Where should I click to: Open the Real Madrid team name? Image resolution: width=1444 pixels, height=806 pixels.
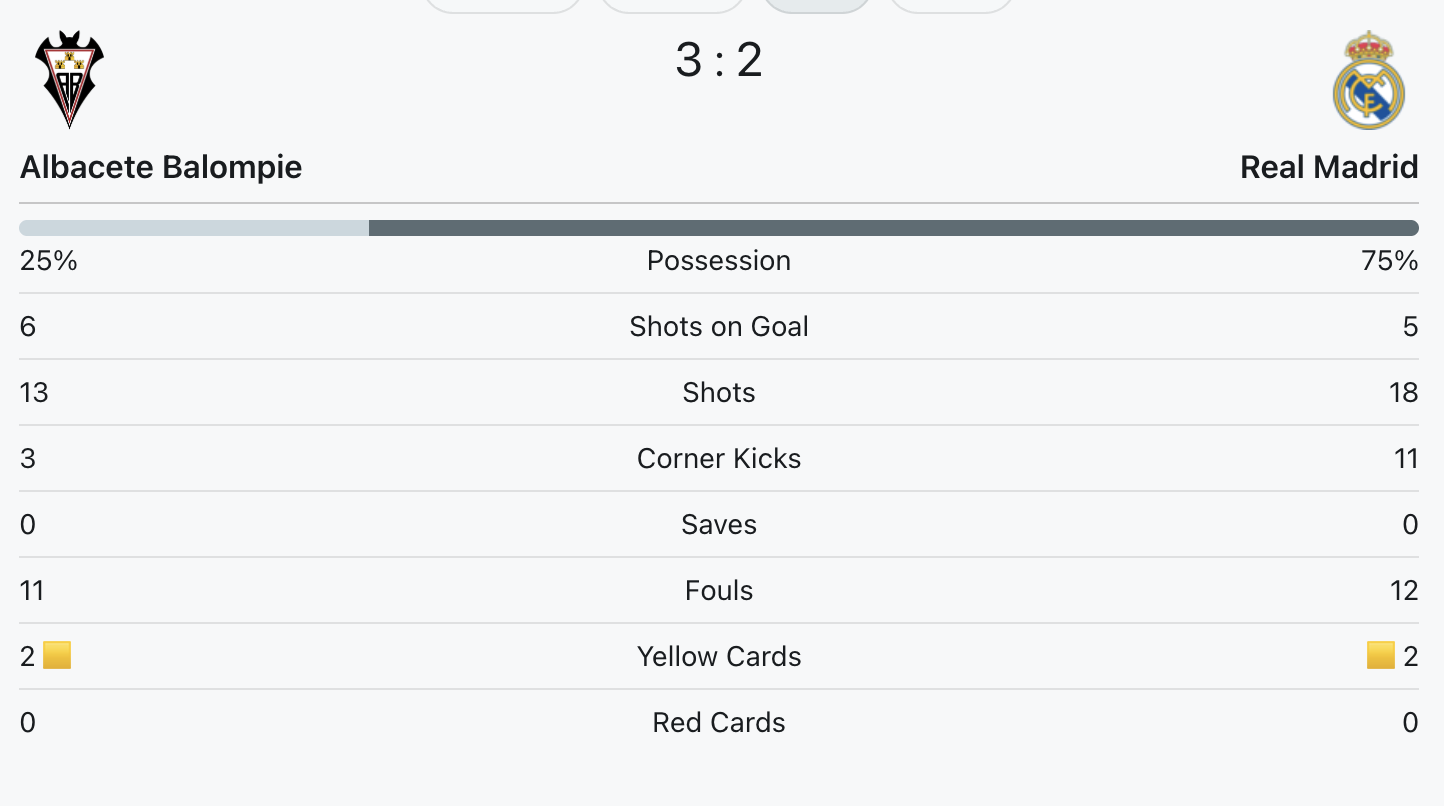1329,167
